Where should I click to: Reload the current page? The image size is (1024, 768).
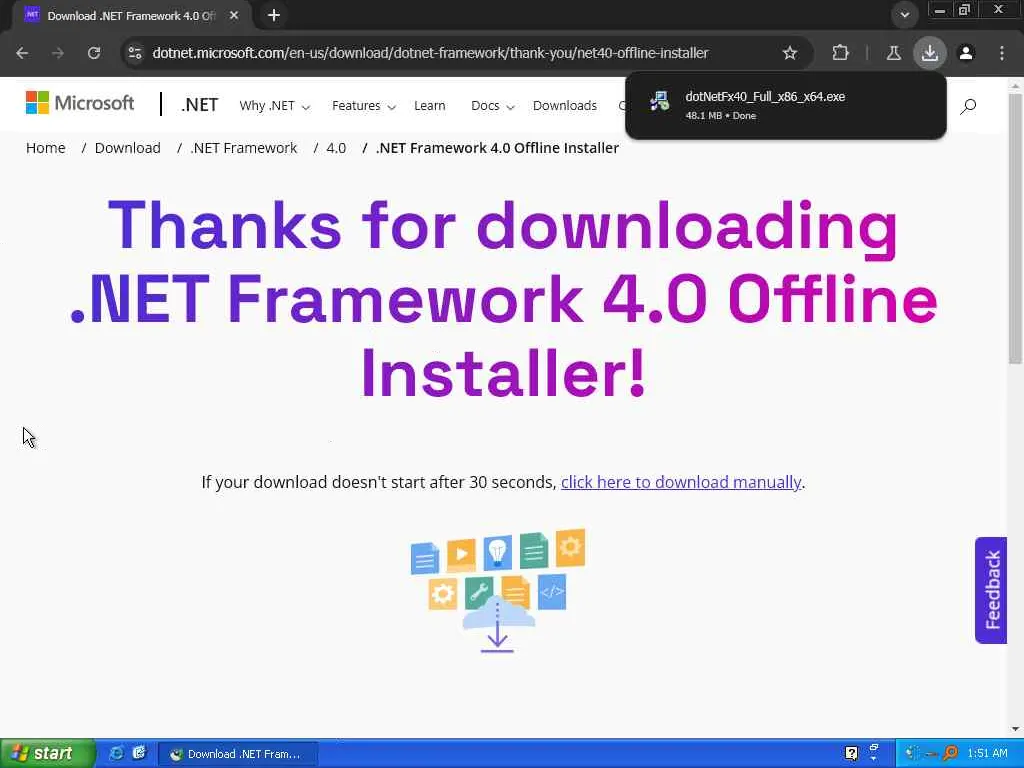94,53
